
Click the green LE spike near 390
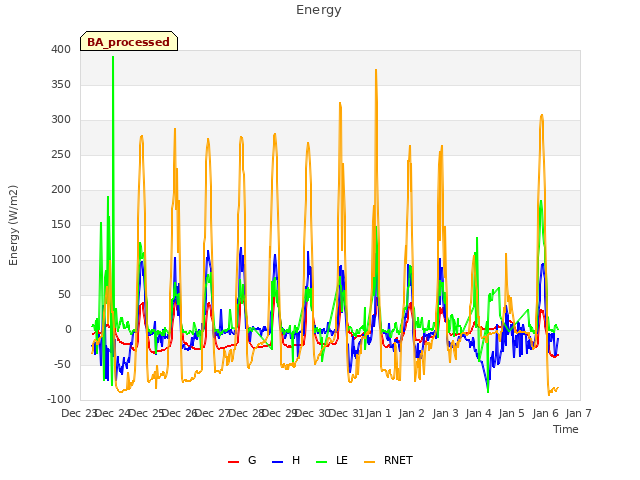113,58
